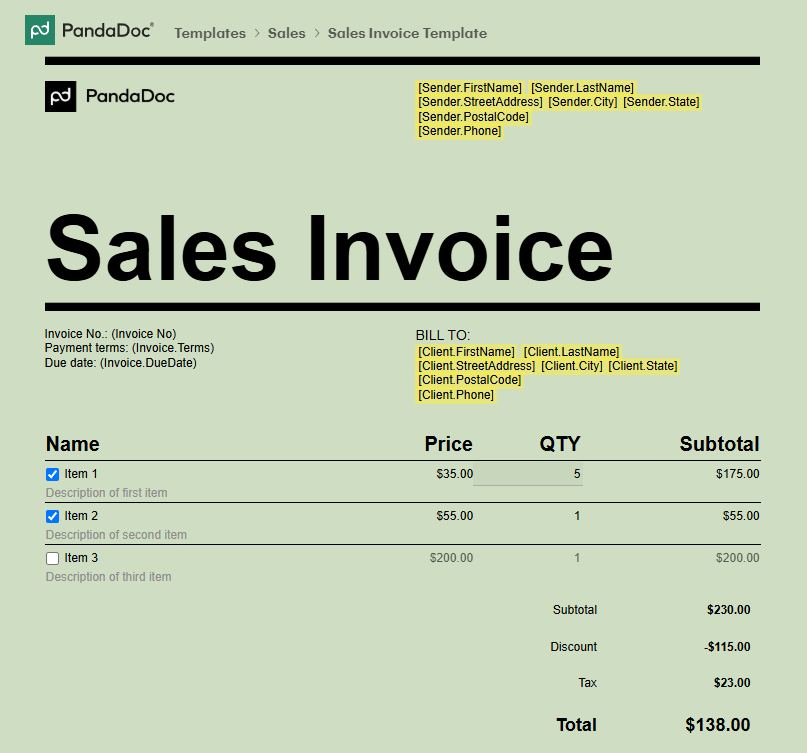The image size is (807, 753).
Task: Click the Item 1 price $35.00
Action: (454, 474)
